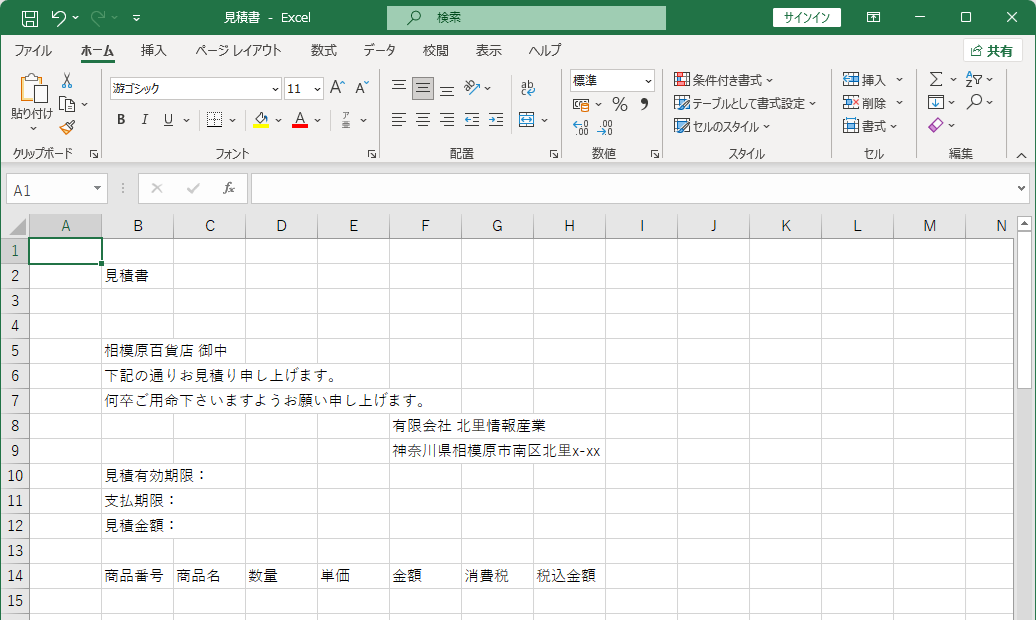Apply cell borders icon
The width and height of the screenshot is (1036, 620).
pyautogui.click(x=214, y=120)
